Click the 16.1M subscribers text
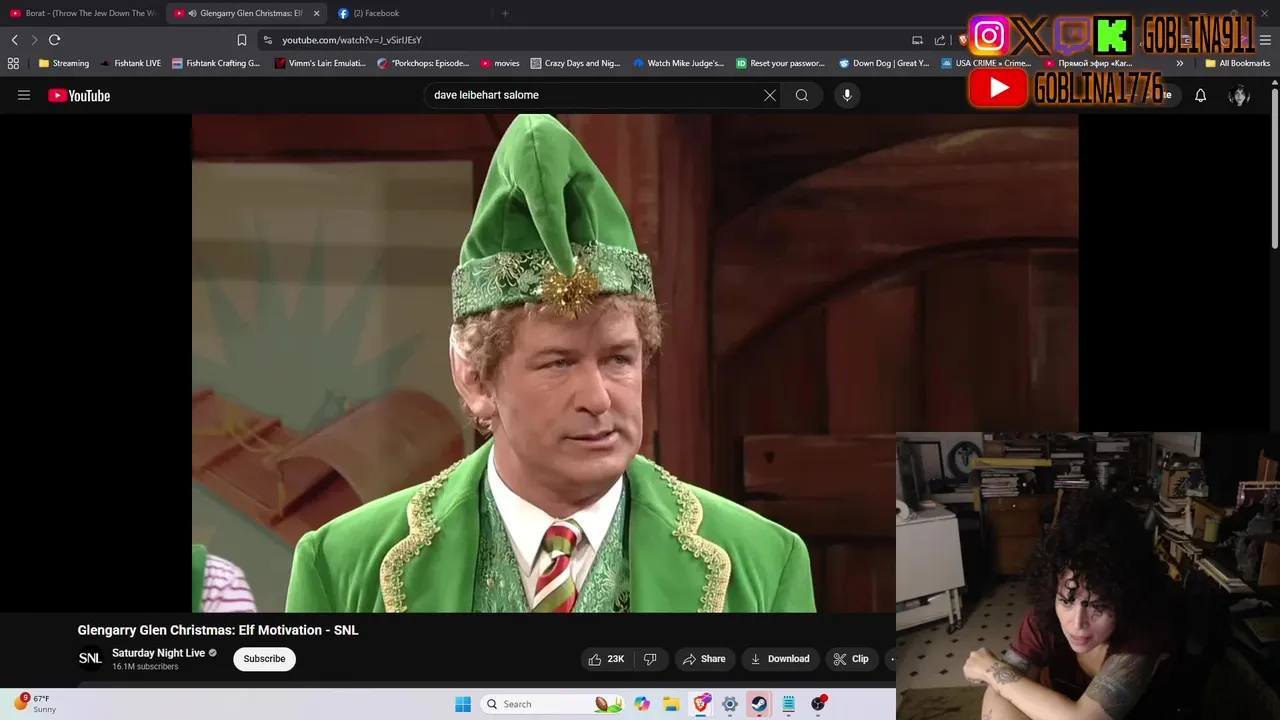Viewport: 1280px width, 720px height. (145, 667)
